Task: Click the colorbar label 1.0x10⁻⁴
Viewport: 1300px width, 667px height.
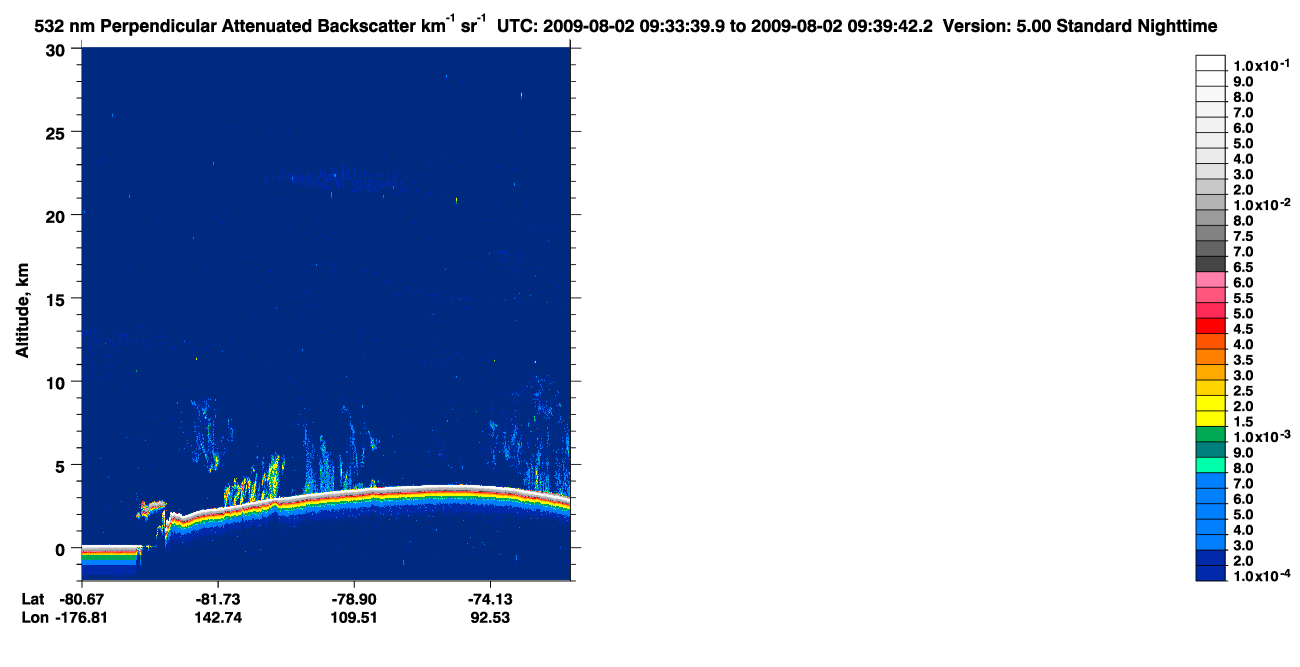Action: point(1260,577)
